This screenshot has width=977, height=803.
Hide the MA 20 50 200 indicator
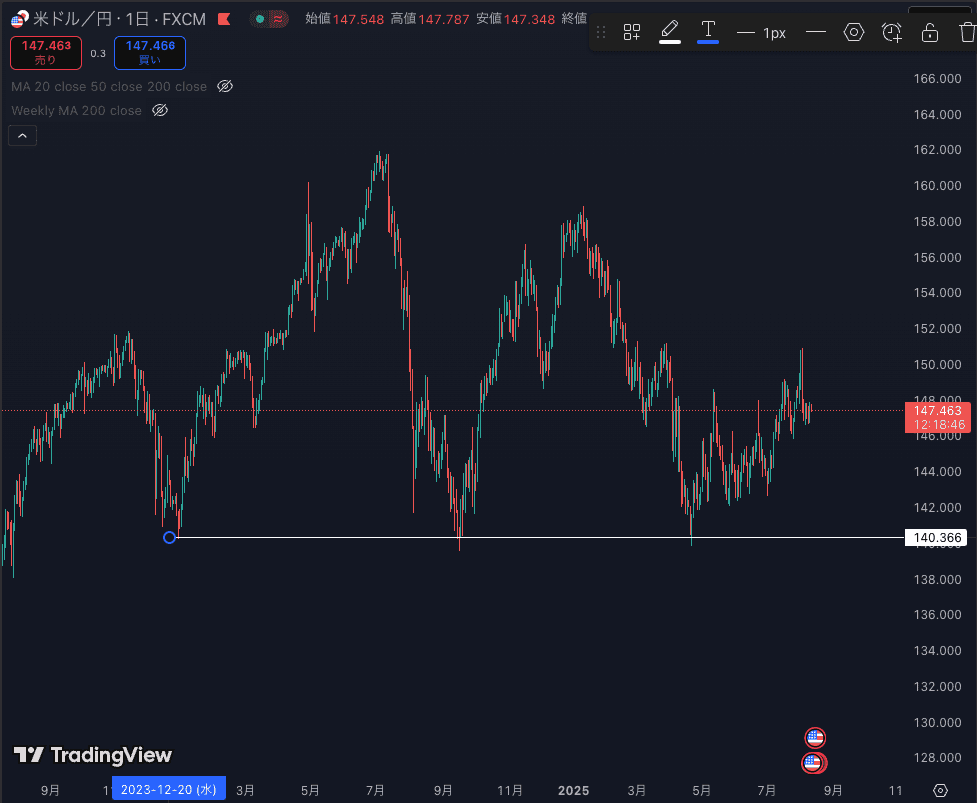click(x=224, y=86)
